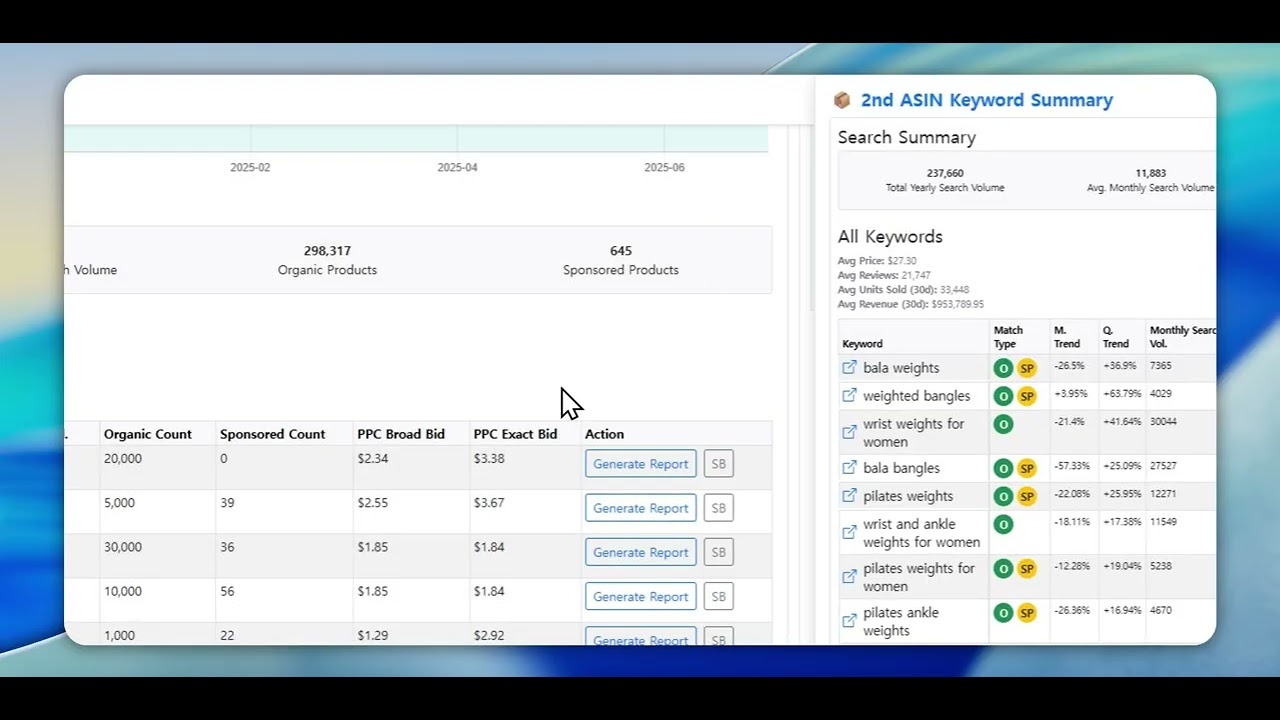Click O badge for pilates ankle weights
Screen dimensions: 1280x720
click(1003, 612)
